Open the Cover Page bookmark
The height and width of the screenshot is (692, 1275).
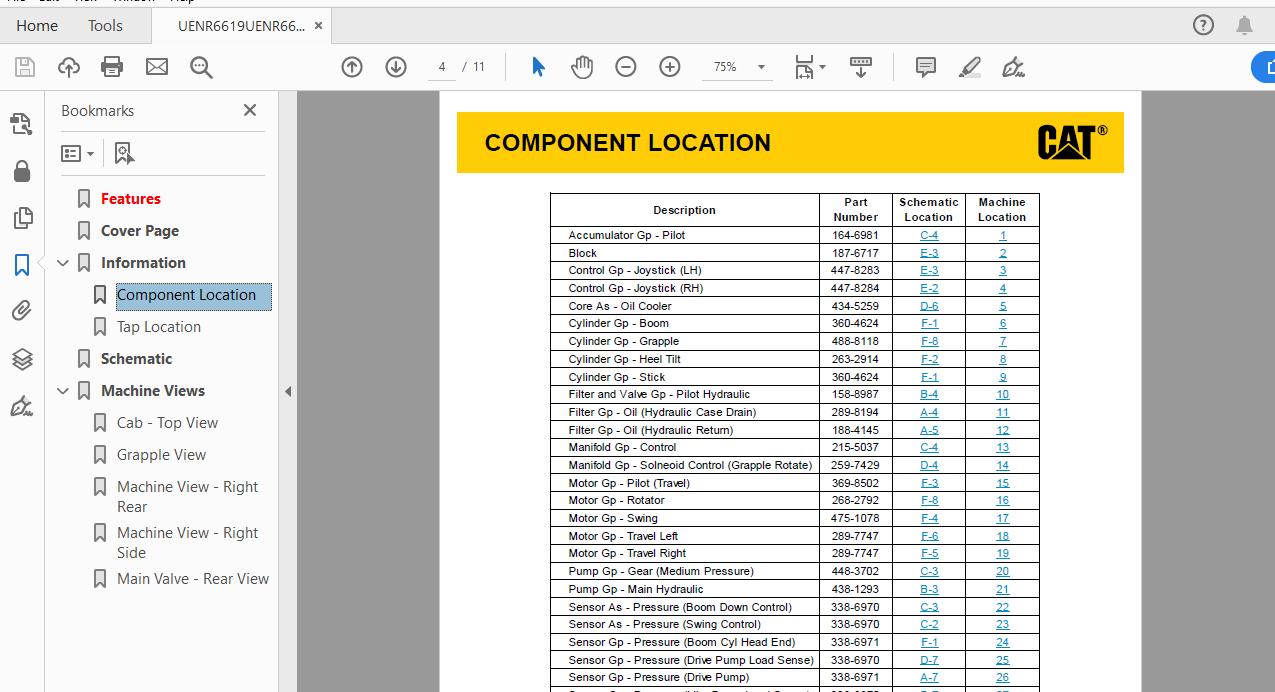pos(140,231)
